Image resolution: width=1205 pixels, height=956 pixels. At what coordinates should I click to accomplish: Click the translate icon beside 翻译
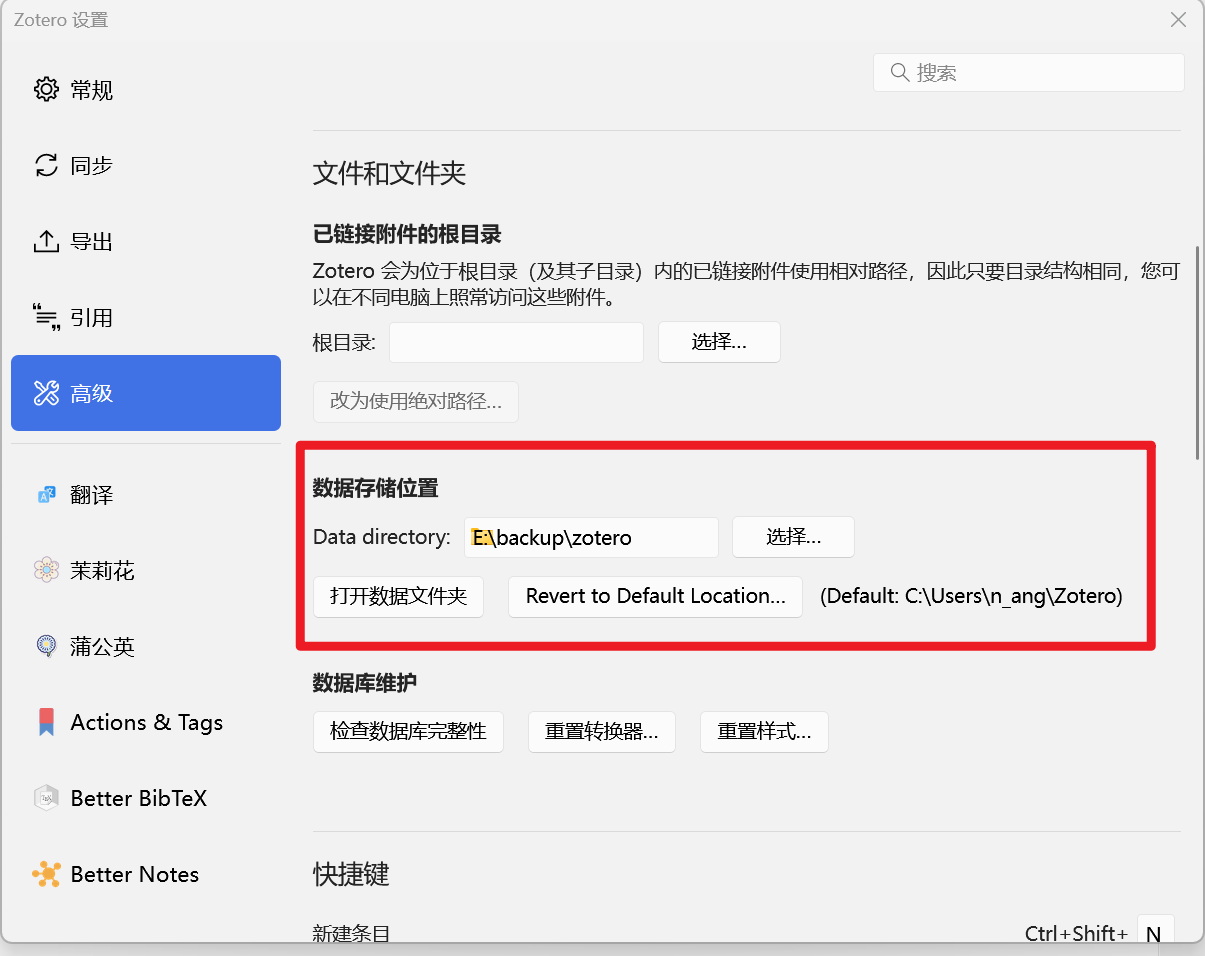pos(46,495)
